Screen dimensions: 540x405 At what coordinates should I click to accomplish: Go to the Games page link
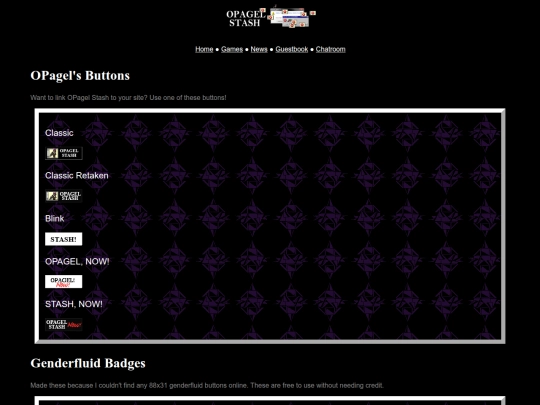pyautogui.click(x=232, y=49)
